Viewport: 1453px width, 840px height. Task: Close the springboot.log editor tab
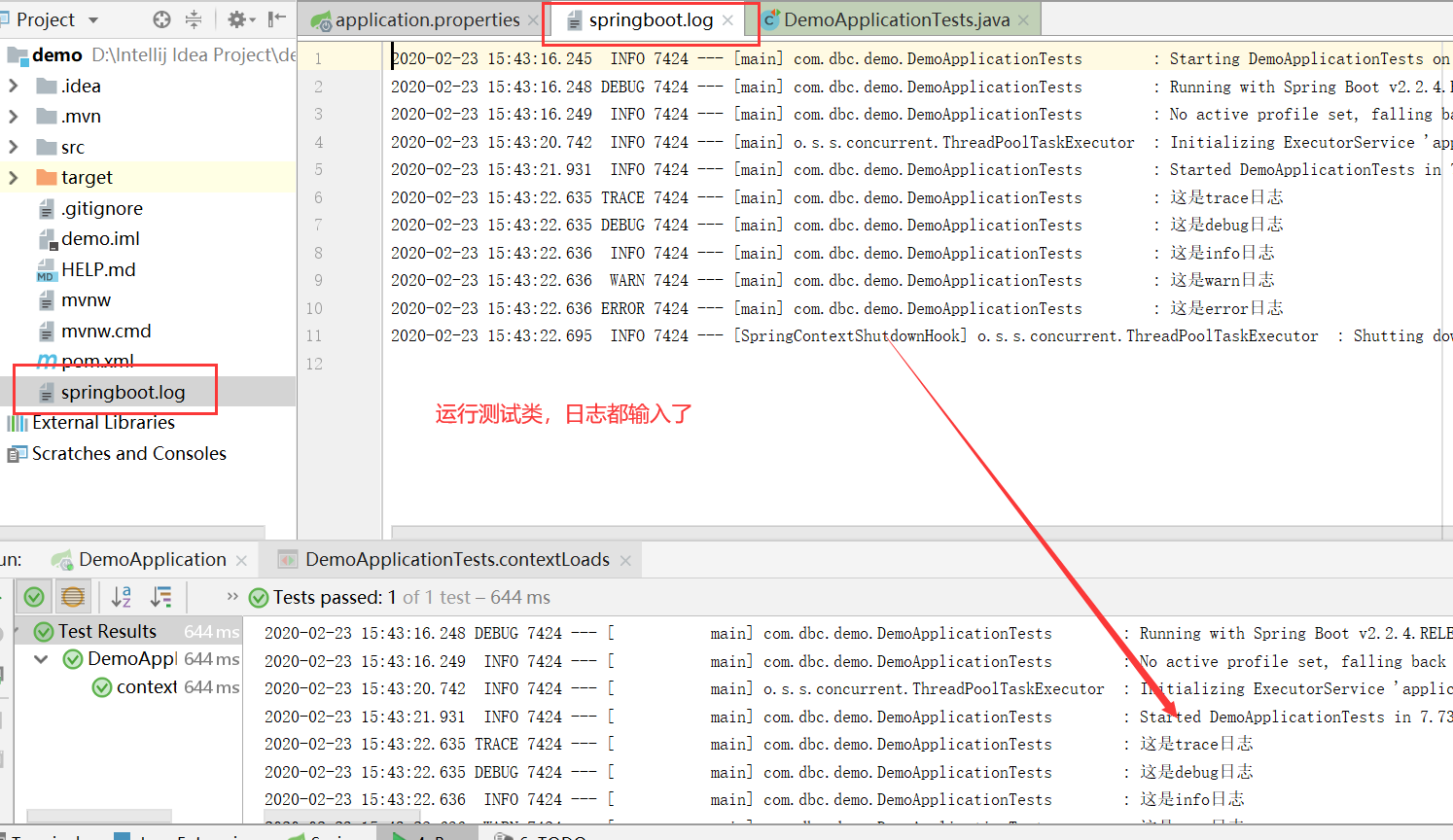(x=727, y=20)
